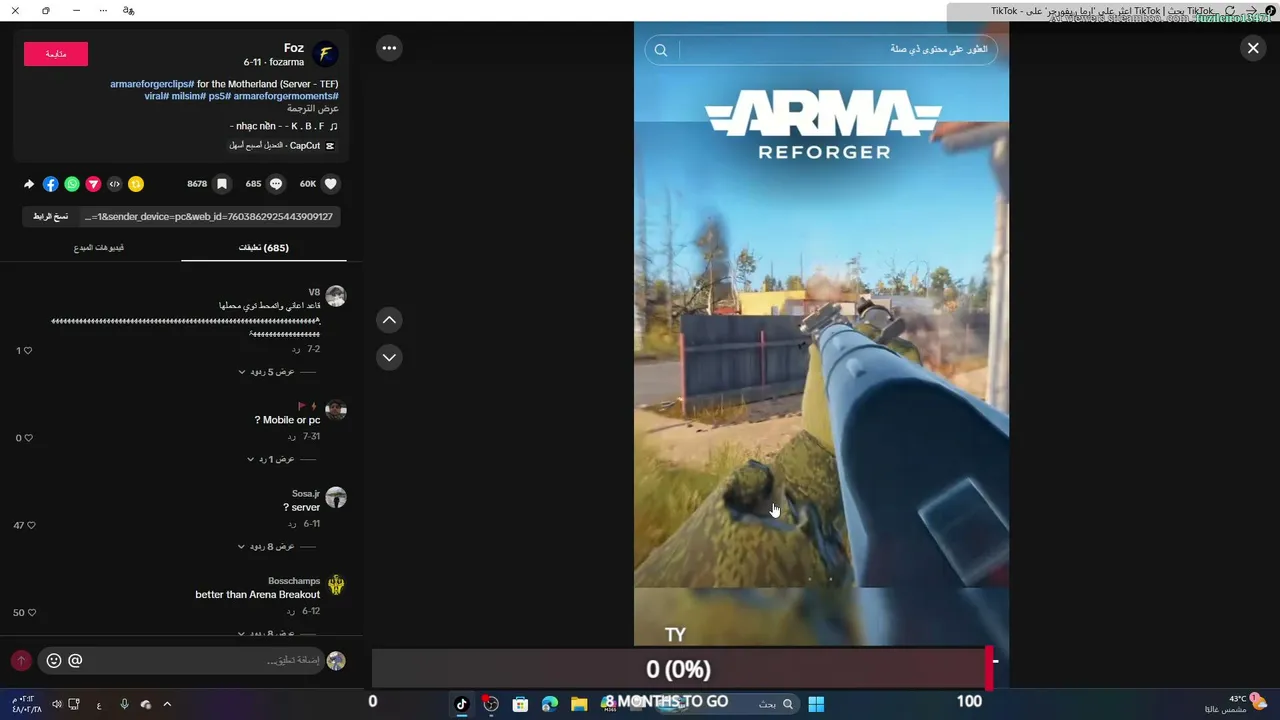This screenshot has height=720, width=1280.
Task: Select the username 'Bosschamps'
Action: coord(294,581)
